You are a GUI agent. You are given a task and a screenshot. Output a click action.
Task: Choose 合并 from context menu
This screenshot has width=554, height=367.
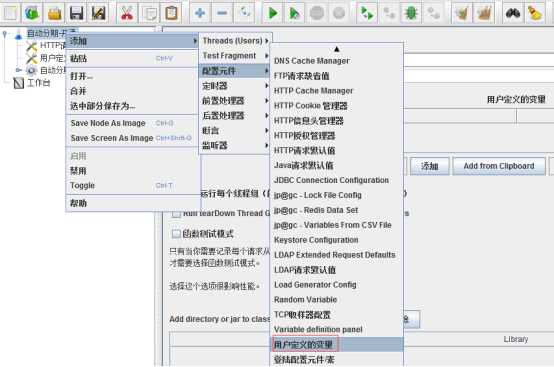pyautogui.click(x=132, y=91)
